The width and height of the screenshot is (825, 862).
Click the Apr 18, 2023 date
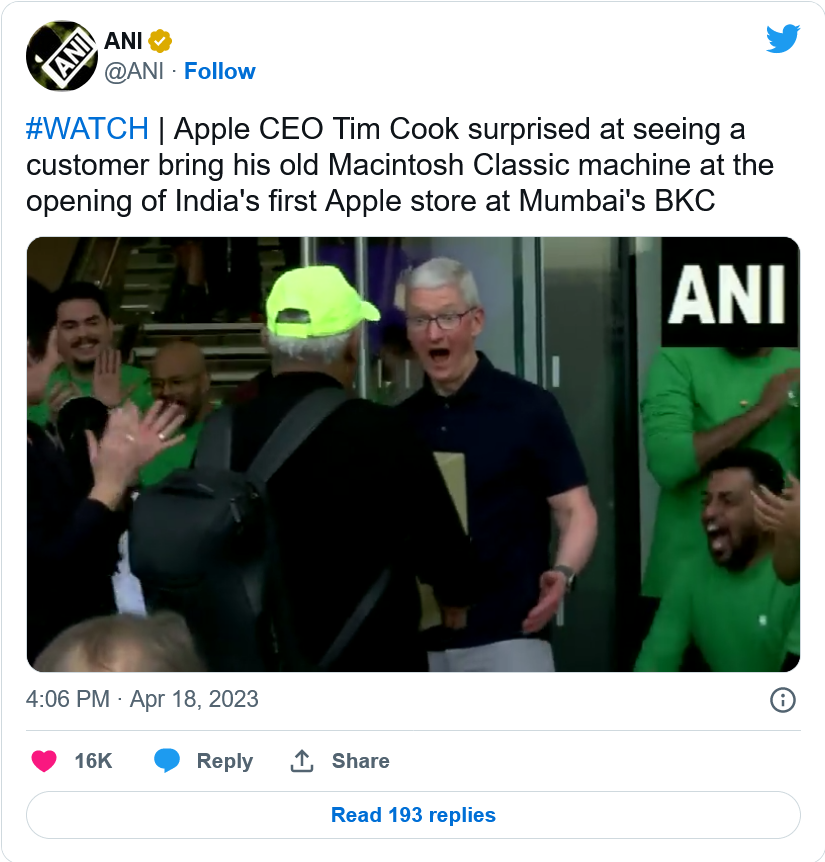[194, 699]
